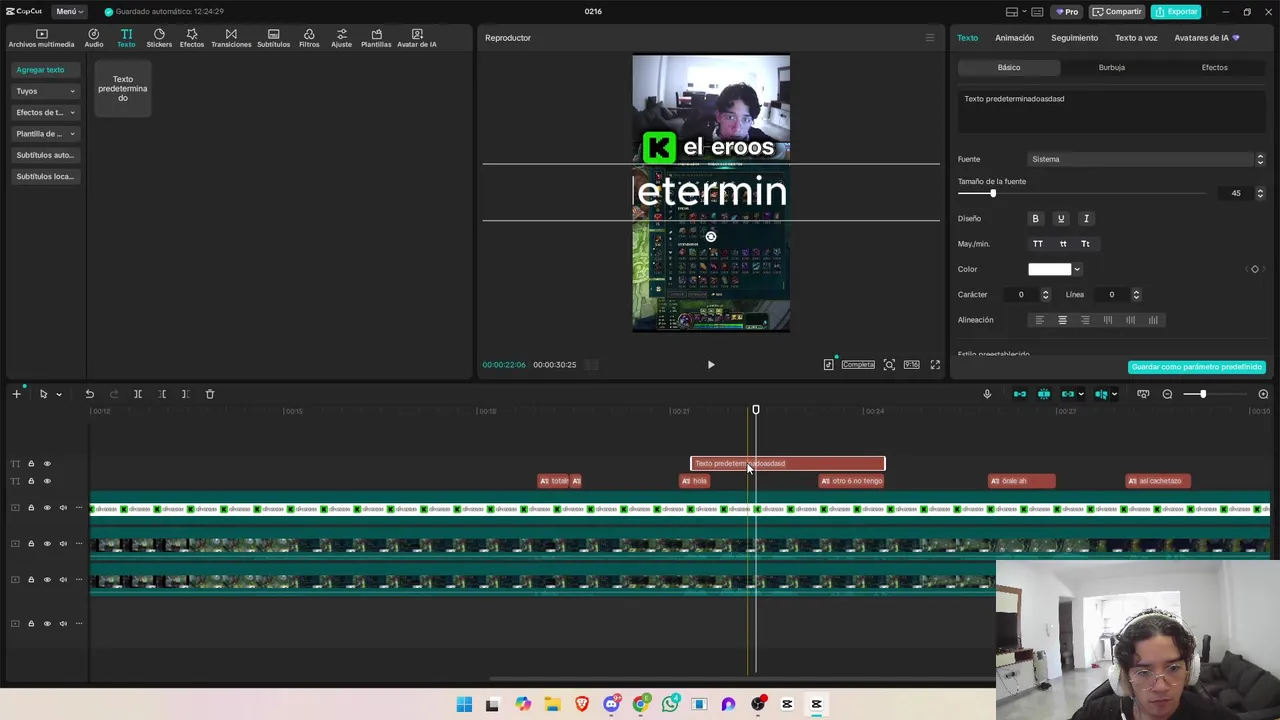Viewport: 1280px width, 720px height.
Task: Click the white text color swatch
Action: click(1049, 269)
